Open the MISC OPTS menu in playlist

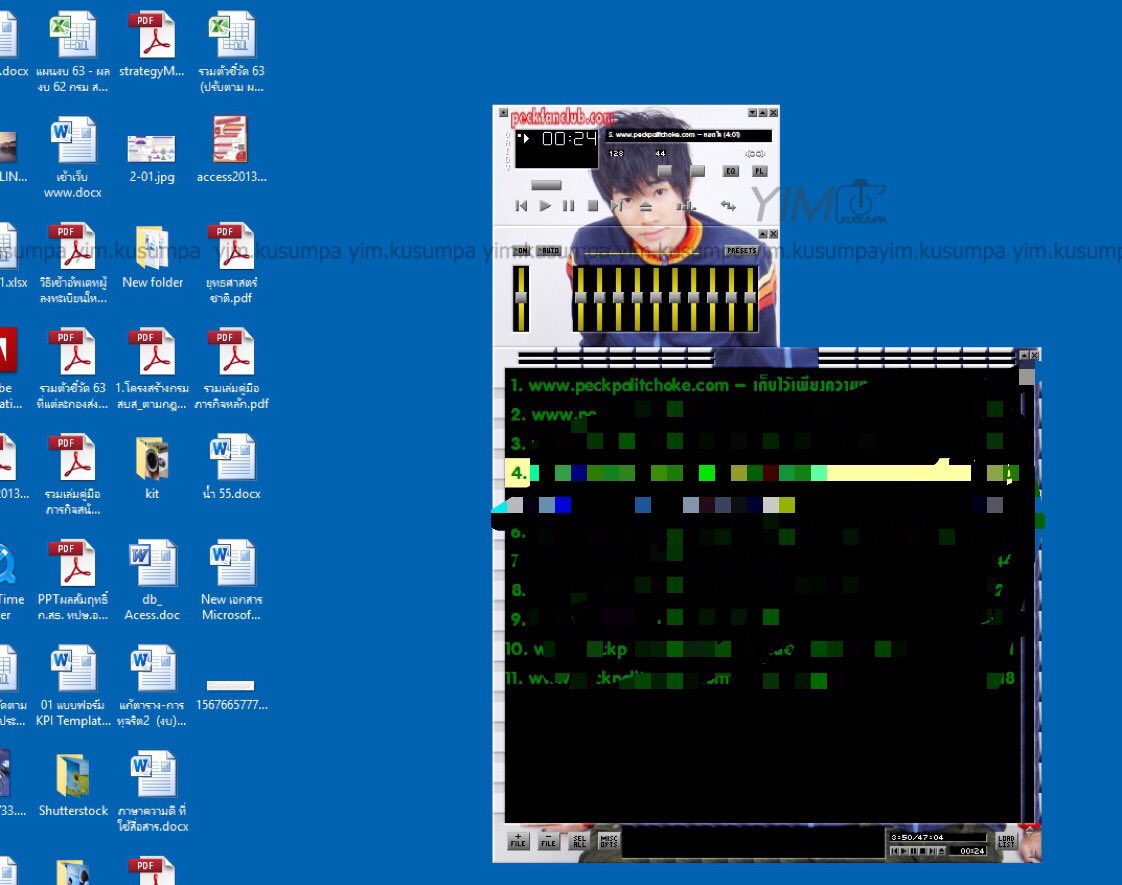pos(609,841)
